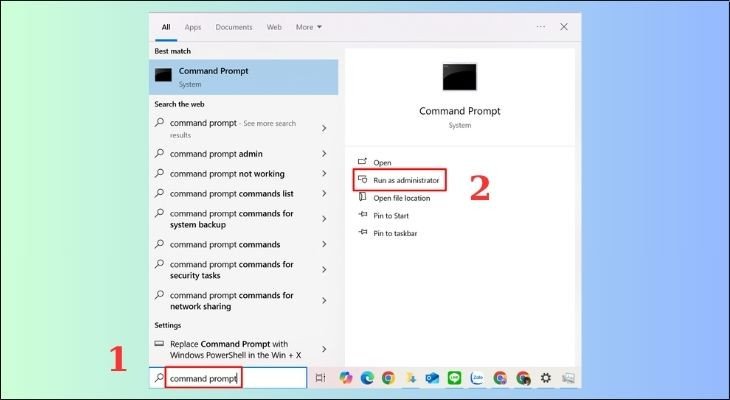Screen dimensions: 730x400
Task: Open Settings gear on the taskbar
Action: (x=546, y=378)
